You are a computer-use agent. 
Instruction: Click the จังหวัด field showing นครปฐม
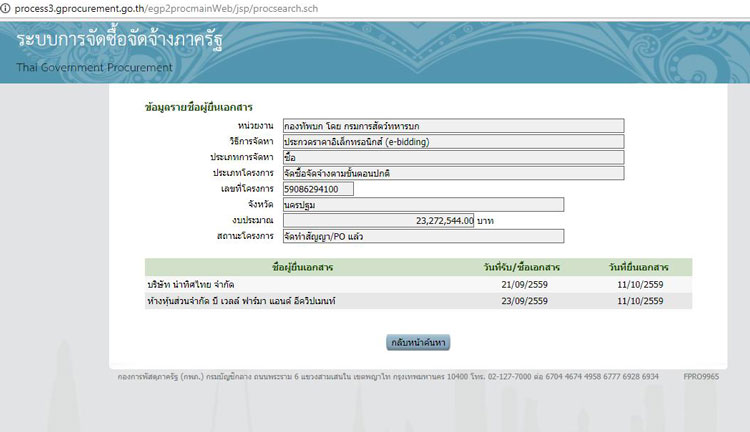coord(422,205)
